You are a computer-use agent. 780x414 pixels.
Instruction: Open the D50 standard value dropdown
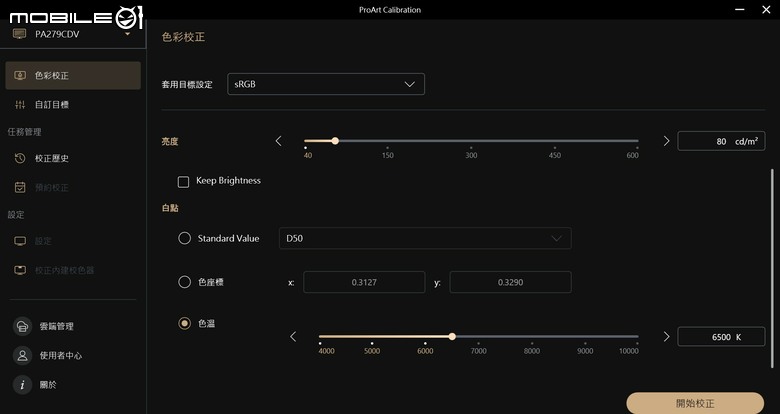pyautogui.click(x=425, y=238)
